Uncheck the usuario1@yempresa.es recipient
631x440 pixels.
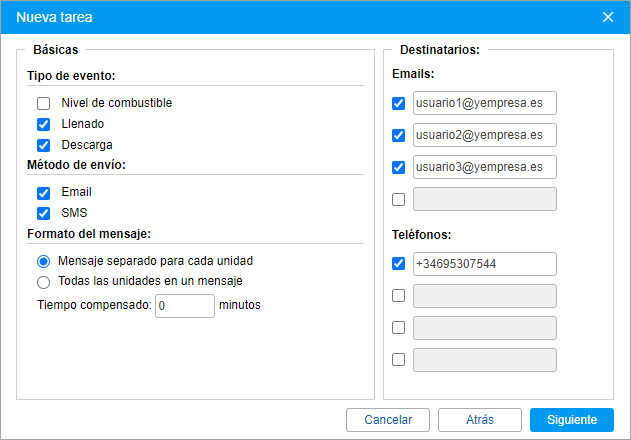point(398,103)
